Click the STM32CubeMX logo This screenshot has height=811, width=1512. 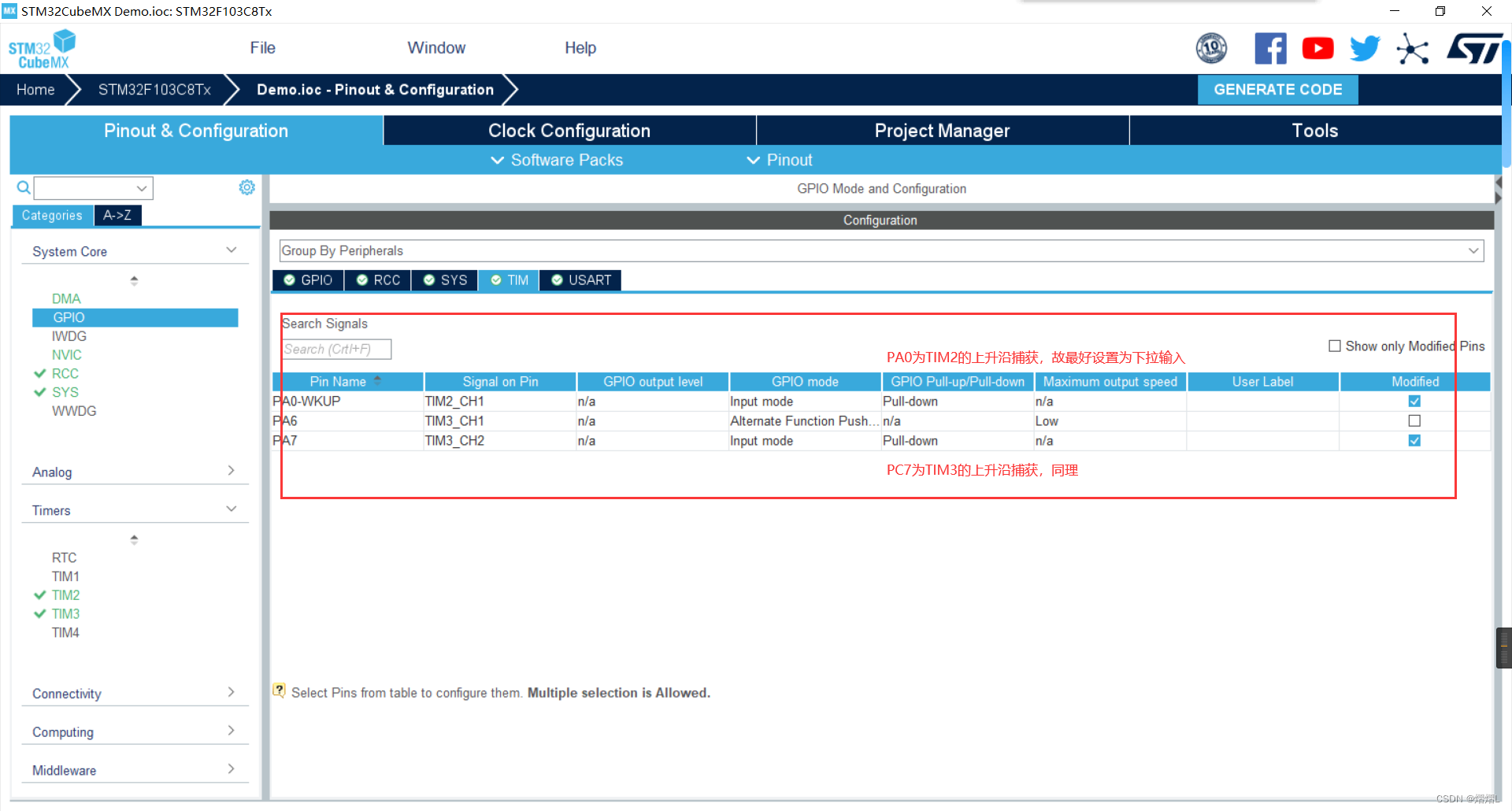point(41,49)
